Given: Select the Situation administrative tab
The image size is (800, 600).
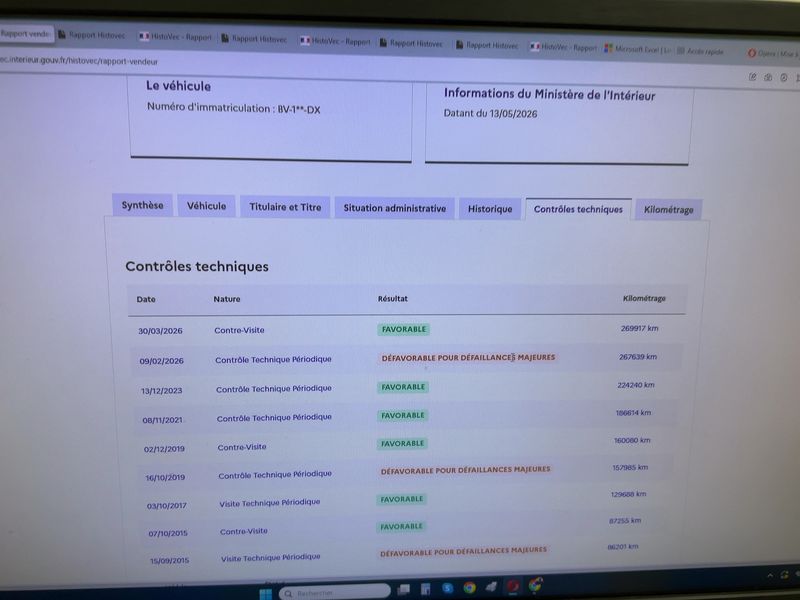Looking at the screenshot, I should 394,208.
